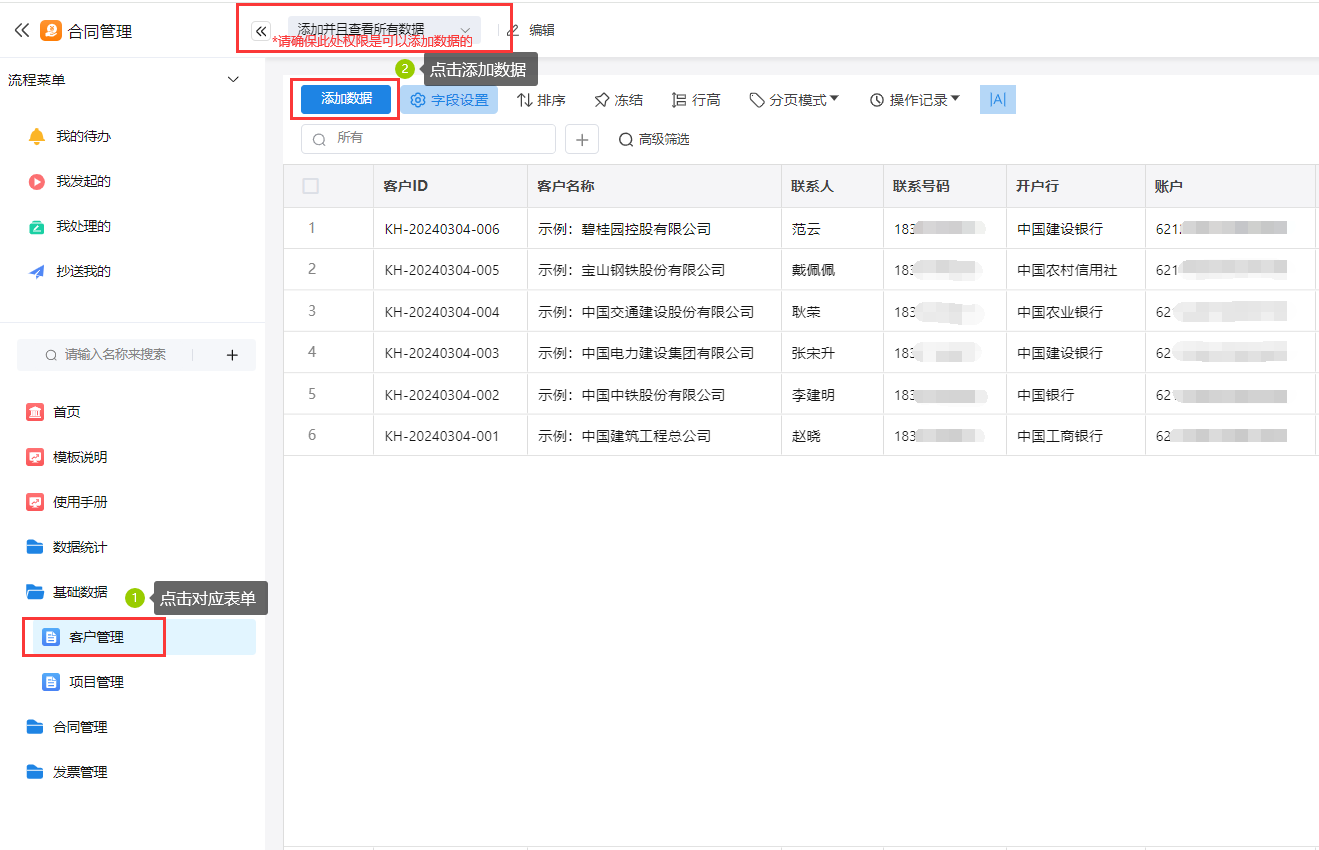Viewport: 1319px width, 850px height.
Task: Click the red play icon for 我发起的
Action: pyautogui.click(x=37, y=181)
